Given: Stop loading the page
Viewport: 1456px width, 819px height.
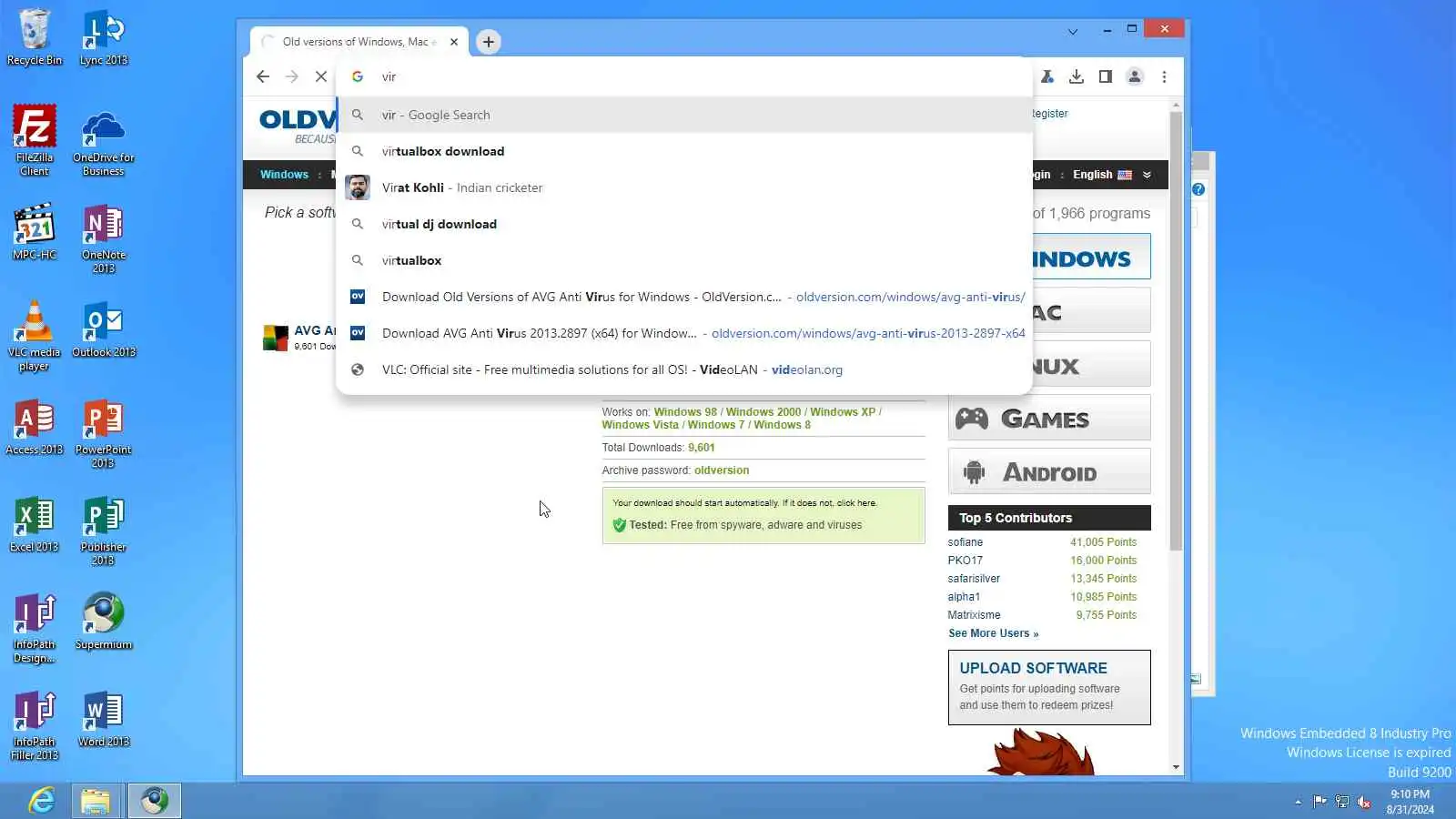Looking at the screenshot, I should click(x=320, y=76).
